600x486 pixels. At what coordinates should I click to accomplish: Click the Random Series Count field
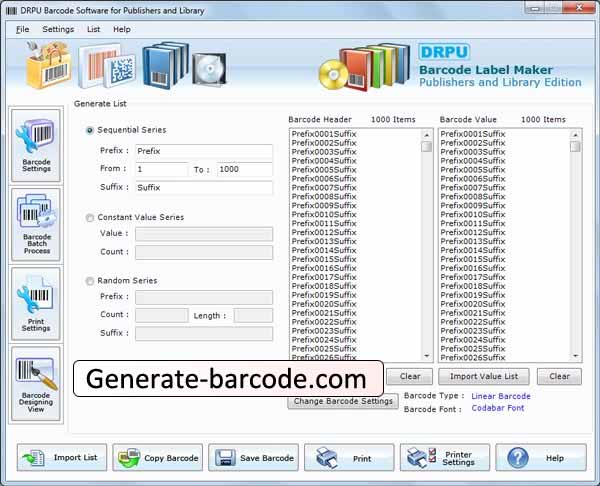point(162,315)
